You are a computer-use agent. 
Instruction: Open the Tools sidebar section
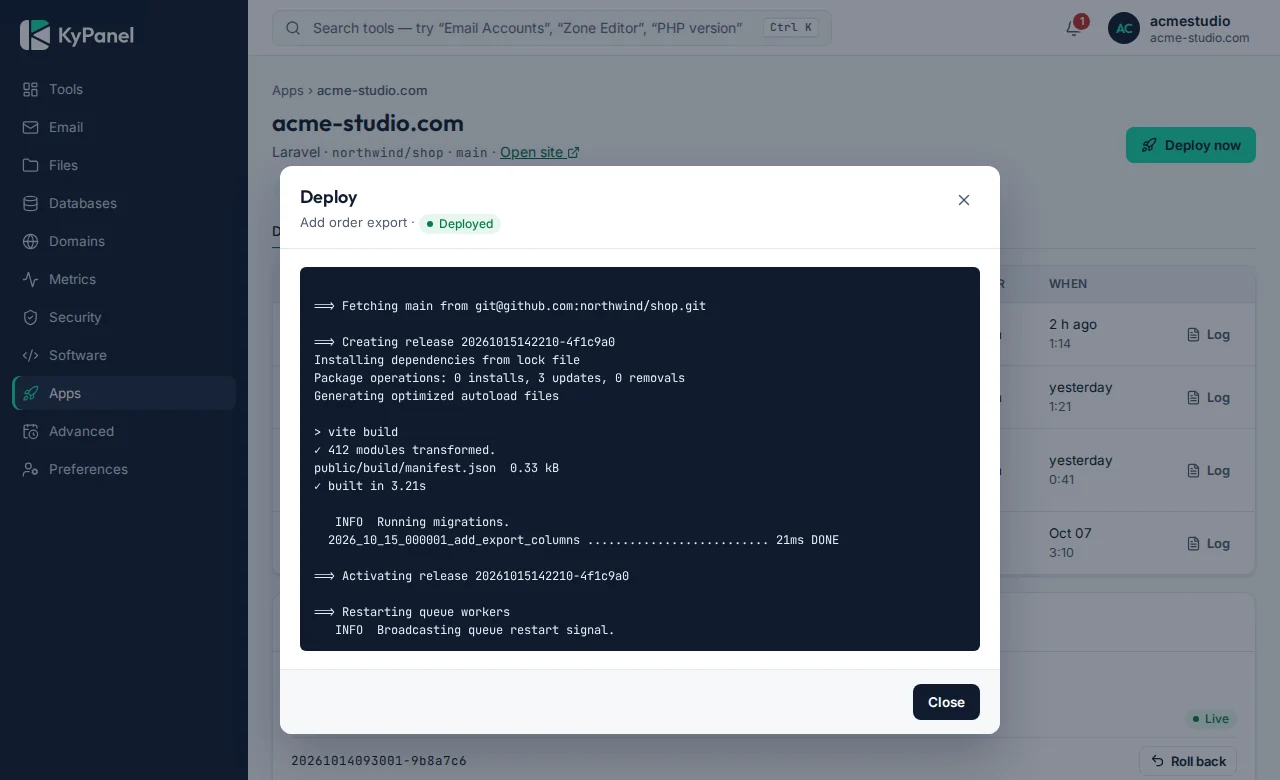(x=124, y=89)
